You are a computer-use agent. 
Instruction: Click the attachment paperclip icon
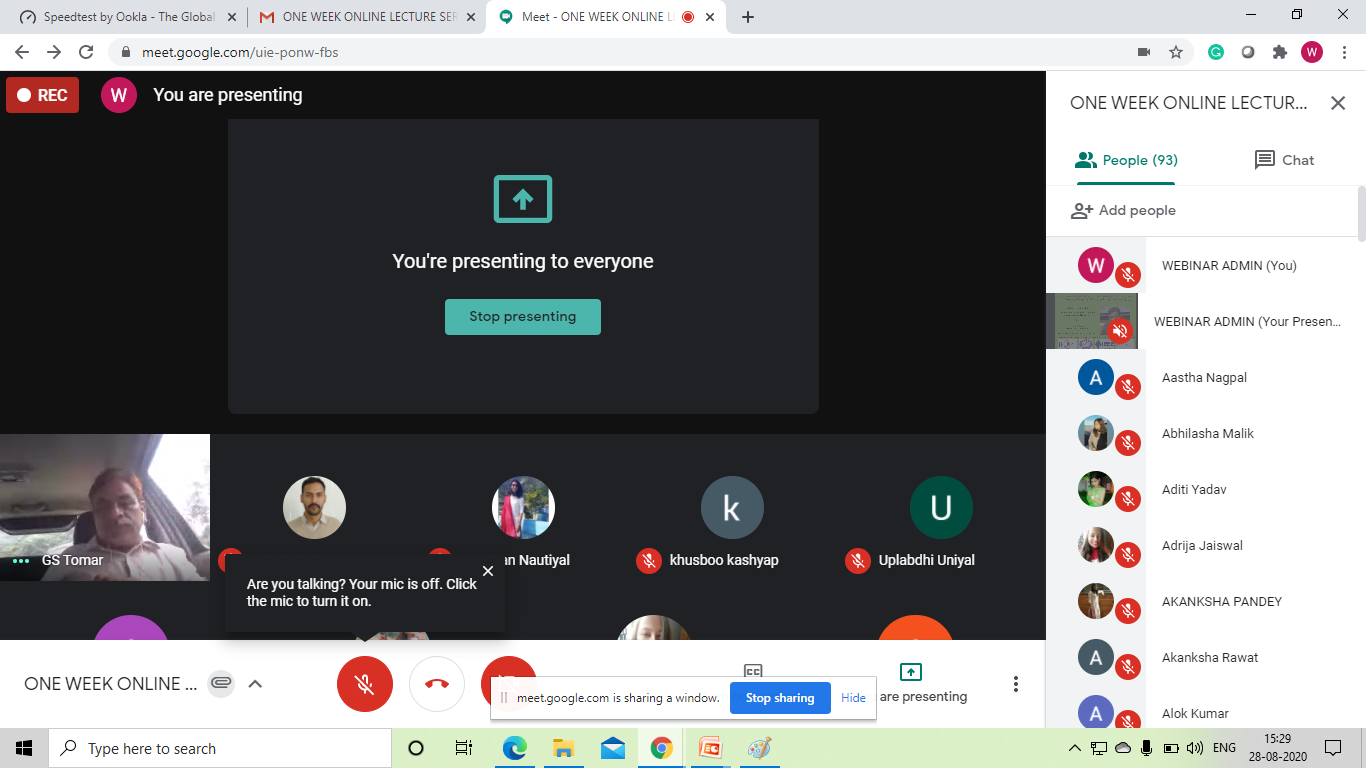221,684
